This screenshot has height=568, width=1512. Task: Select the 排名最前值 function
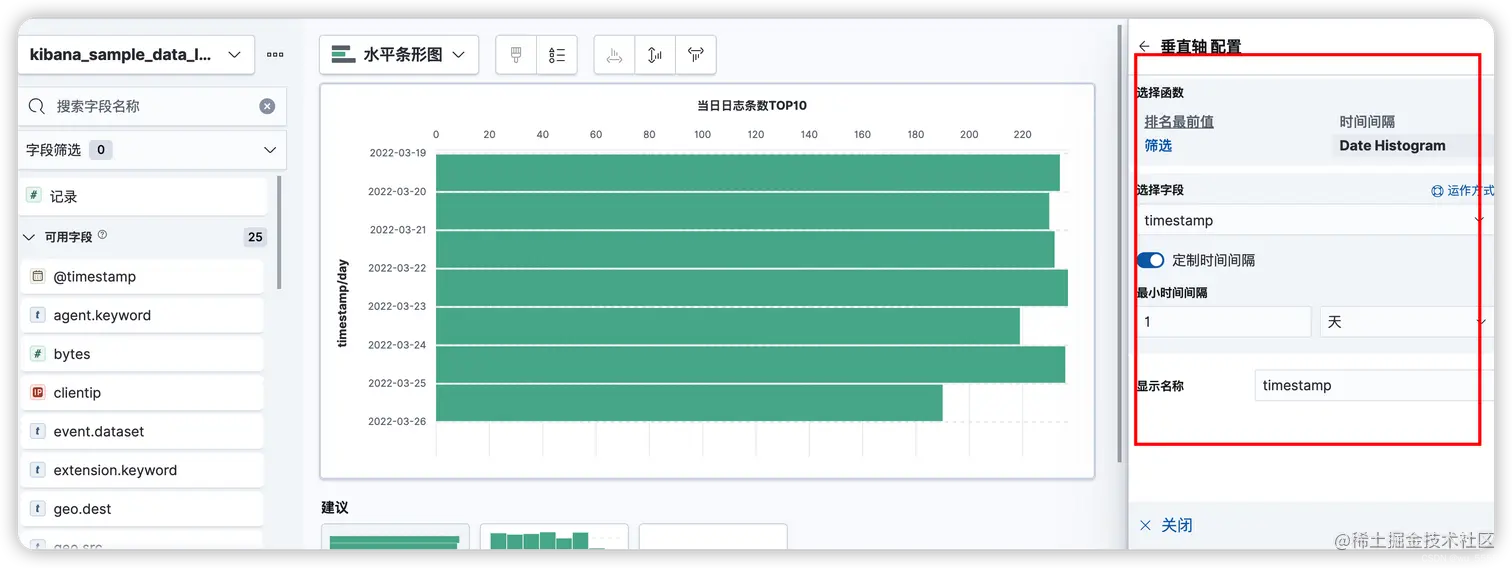coord(1179,121)
